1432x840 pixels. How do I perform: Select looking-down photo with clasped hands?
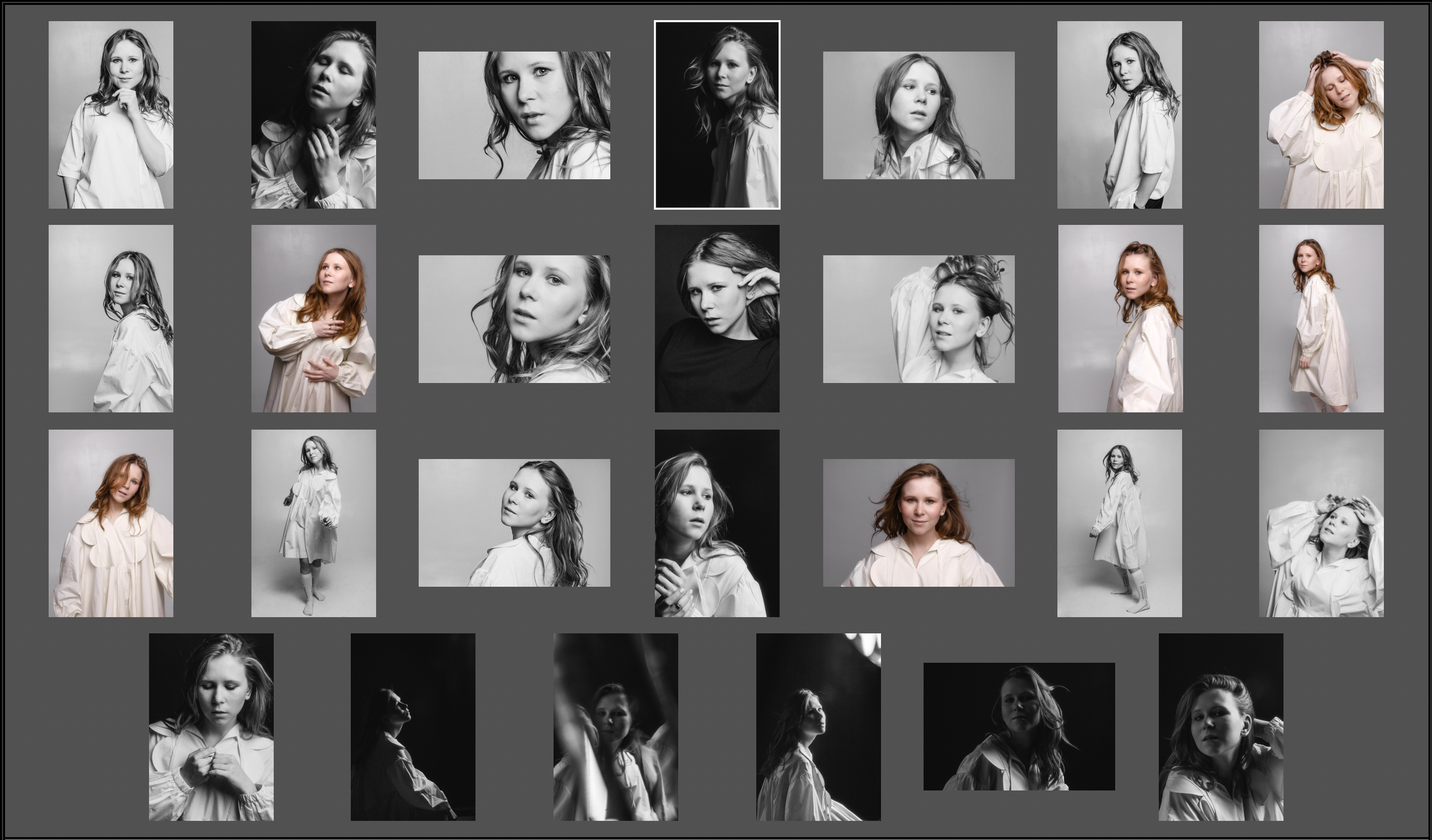[211, 726]
